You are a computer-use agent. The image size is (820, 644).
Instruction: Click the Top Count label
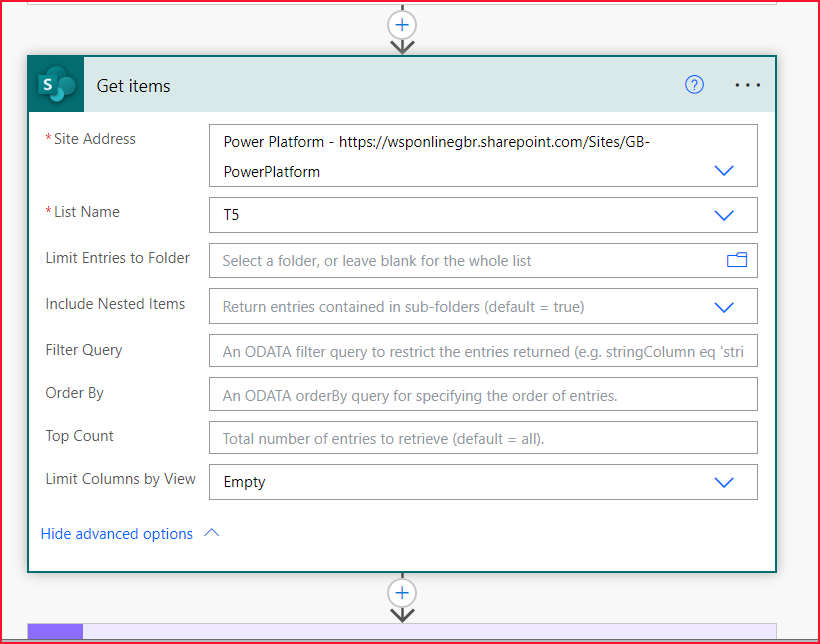click(x=79, y=436)
